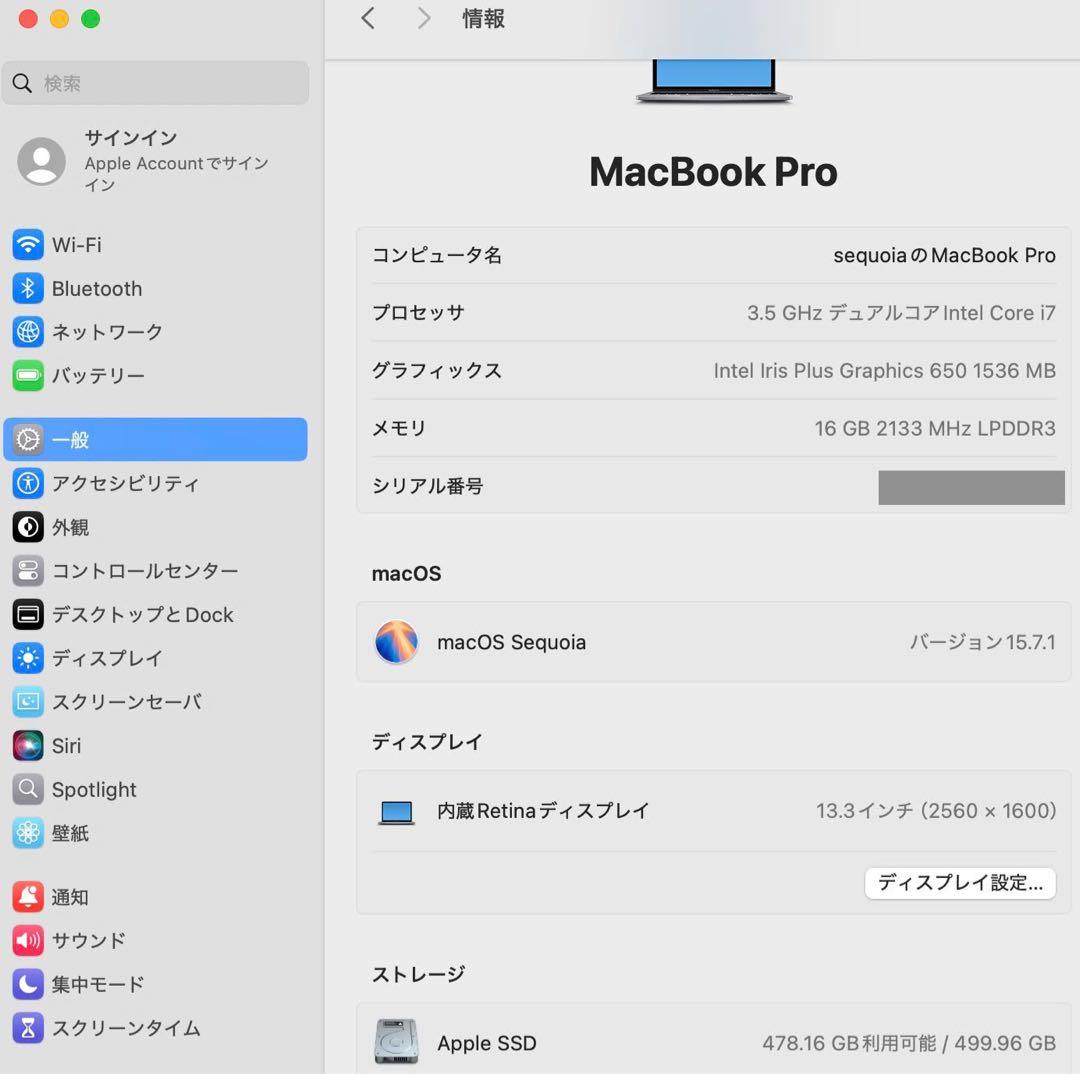
Task: Select the 内蔵Retinaディスプレイ row
Action: pyautogui.click(x=713, y=811)
